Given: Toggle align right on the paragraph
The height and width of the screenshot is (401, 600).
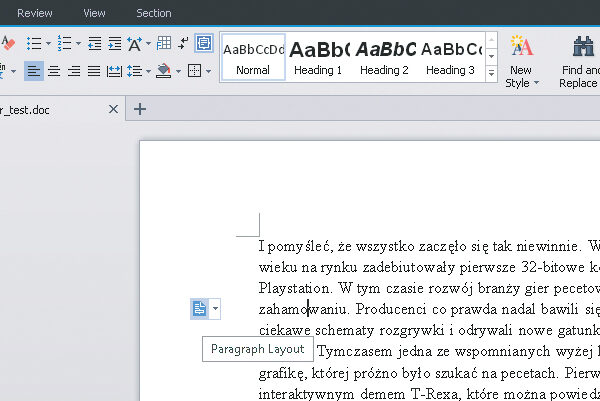Looking at the screenshot, I should [x=73, y=71].
